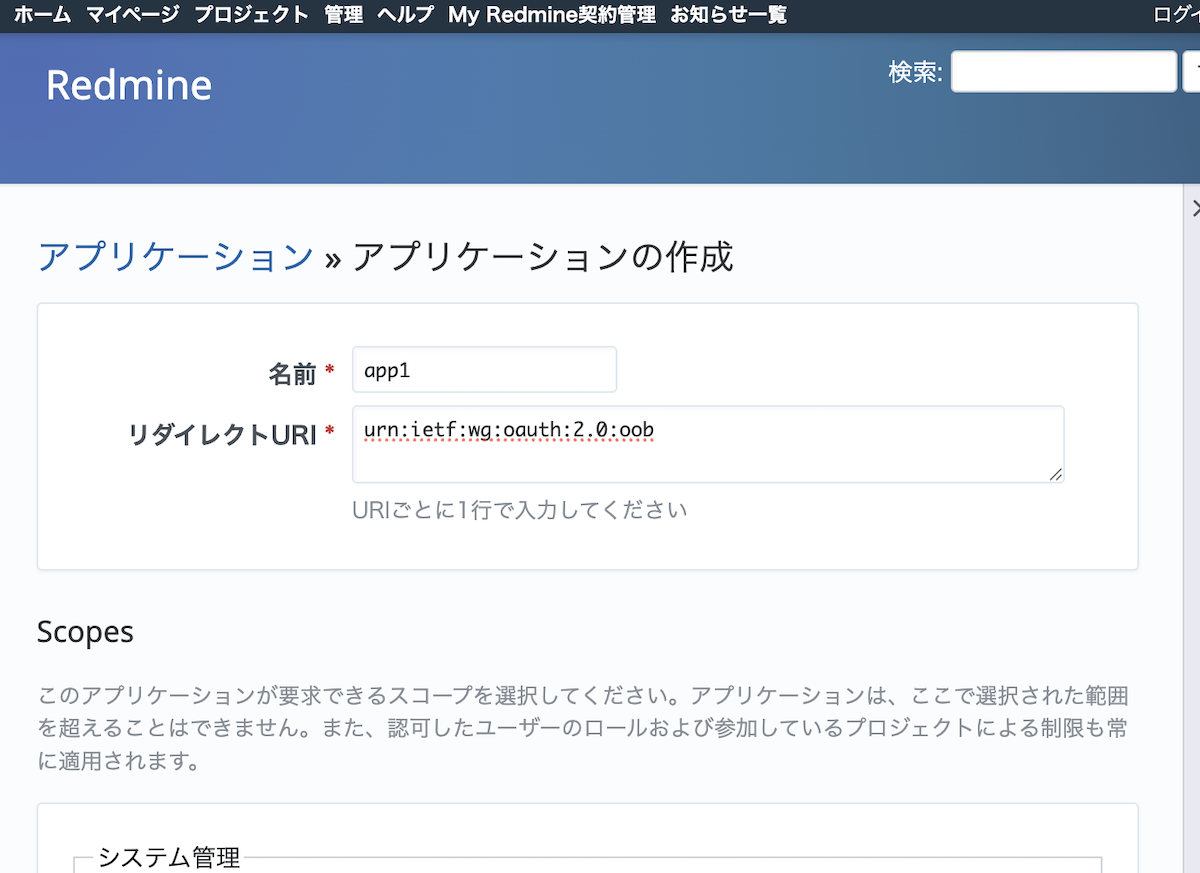View お知らせ一覧 in the top menu
The height and width of the screenshot is (873, 1200).
tap(728, 15)
